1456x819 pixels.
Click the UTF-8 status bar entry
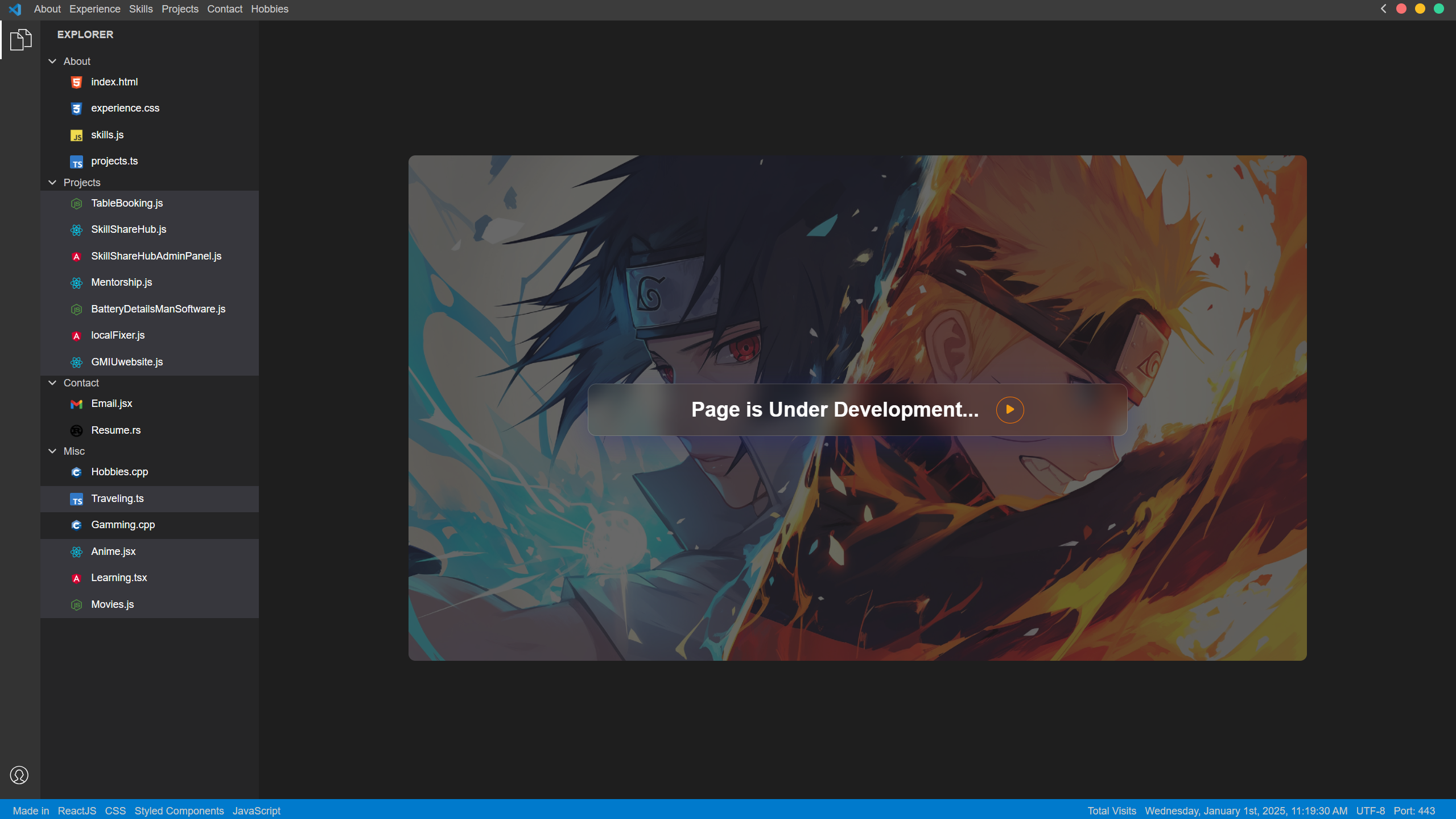tap(1370, 810)
